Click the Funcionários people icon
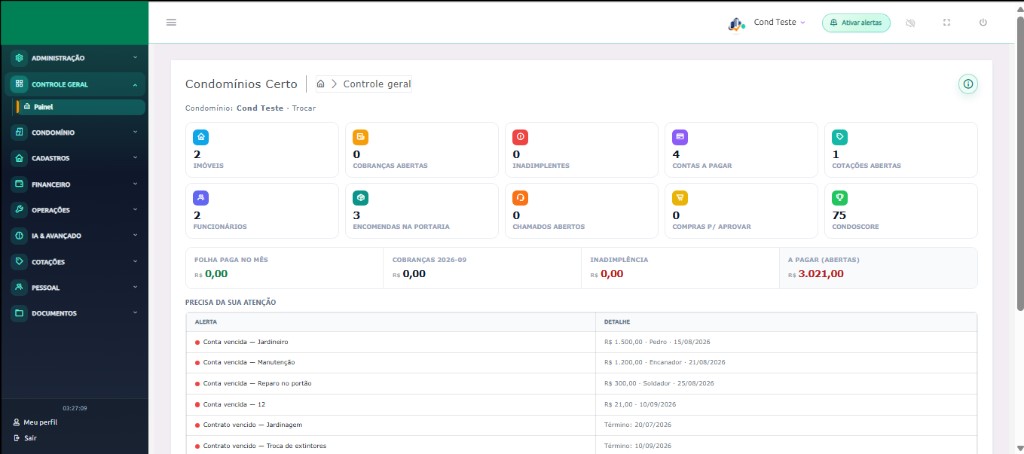Screen dimensions: 1024x454 201,198
